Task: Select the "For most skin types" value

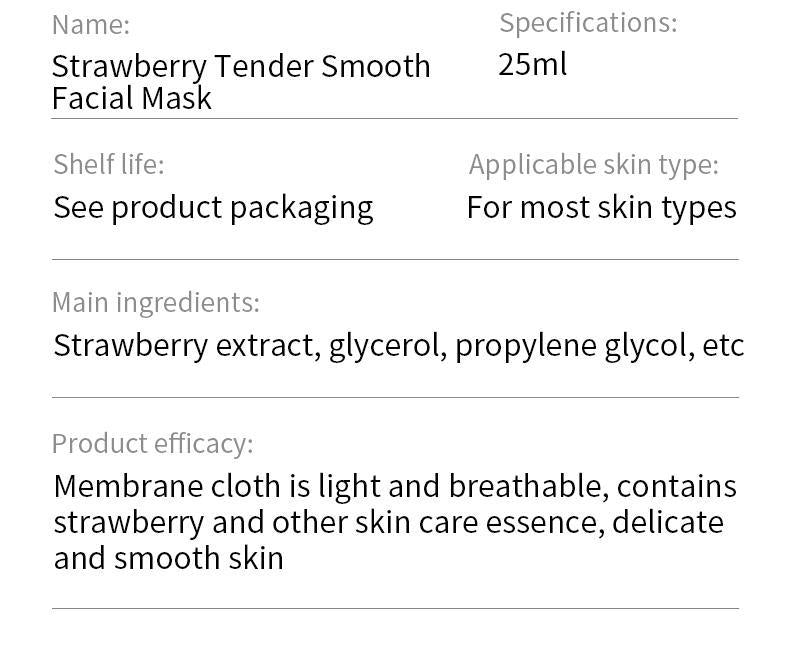Action: [601, 207]
